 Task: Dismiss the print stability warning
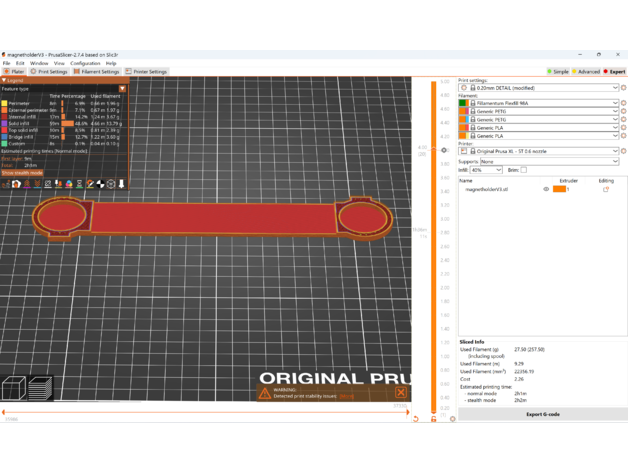pos(400,393)
